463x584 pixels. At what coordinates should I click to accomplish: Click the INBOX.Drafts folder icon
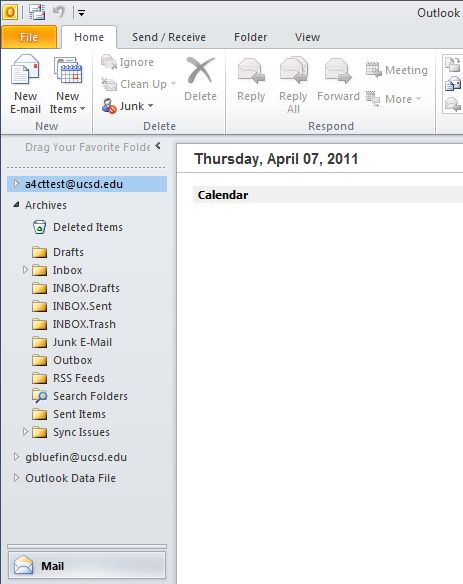(39, 288)
